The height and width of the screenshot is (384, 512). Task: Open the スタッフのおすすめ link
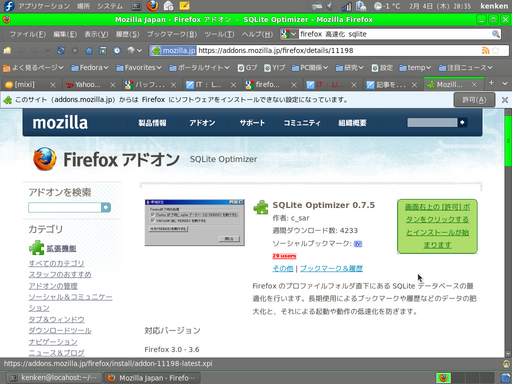click(x=60, y=275)
